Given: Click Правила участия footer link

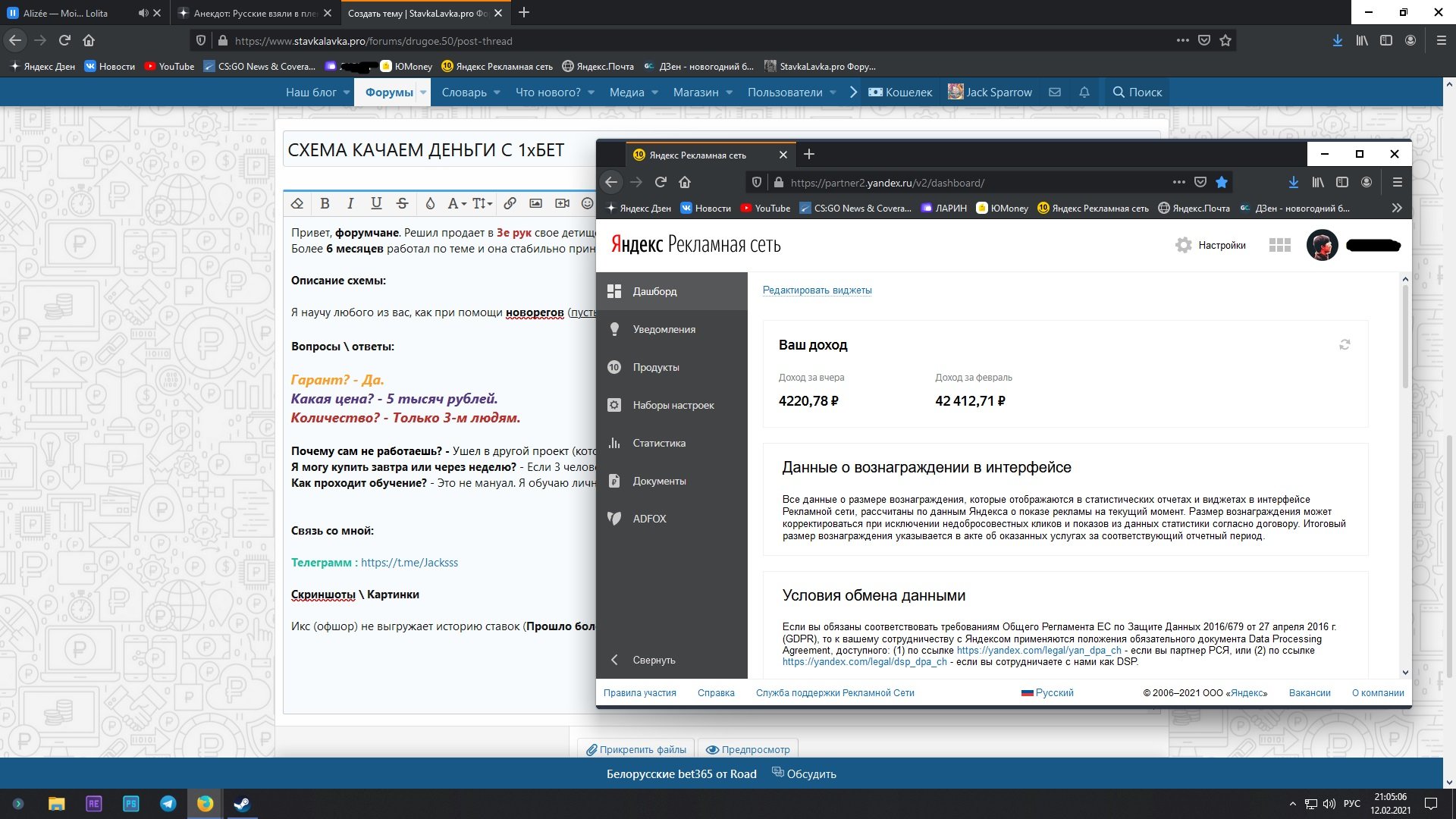Looking at the screenshot, I should (639, 693).
